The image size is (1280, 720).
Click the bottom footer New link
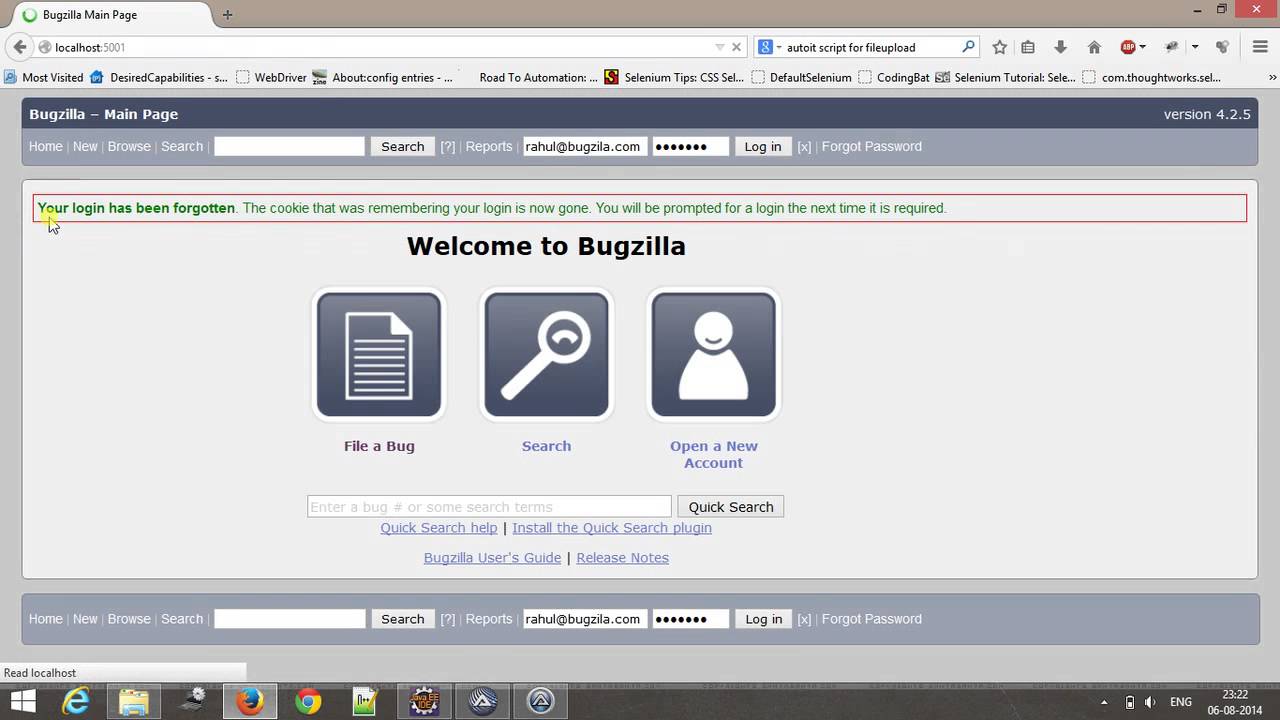(x=85, y=619)
